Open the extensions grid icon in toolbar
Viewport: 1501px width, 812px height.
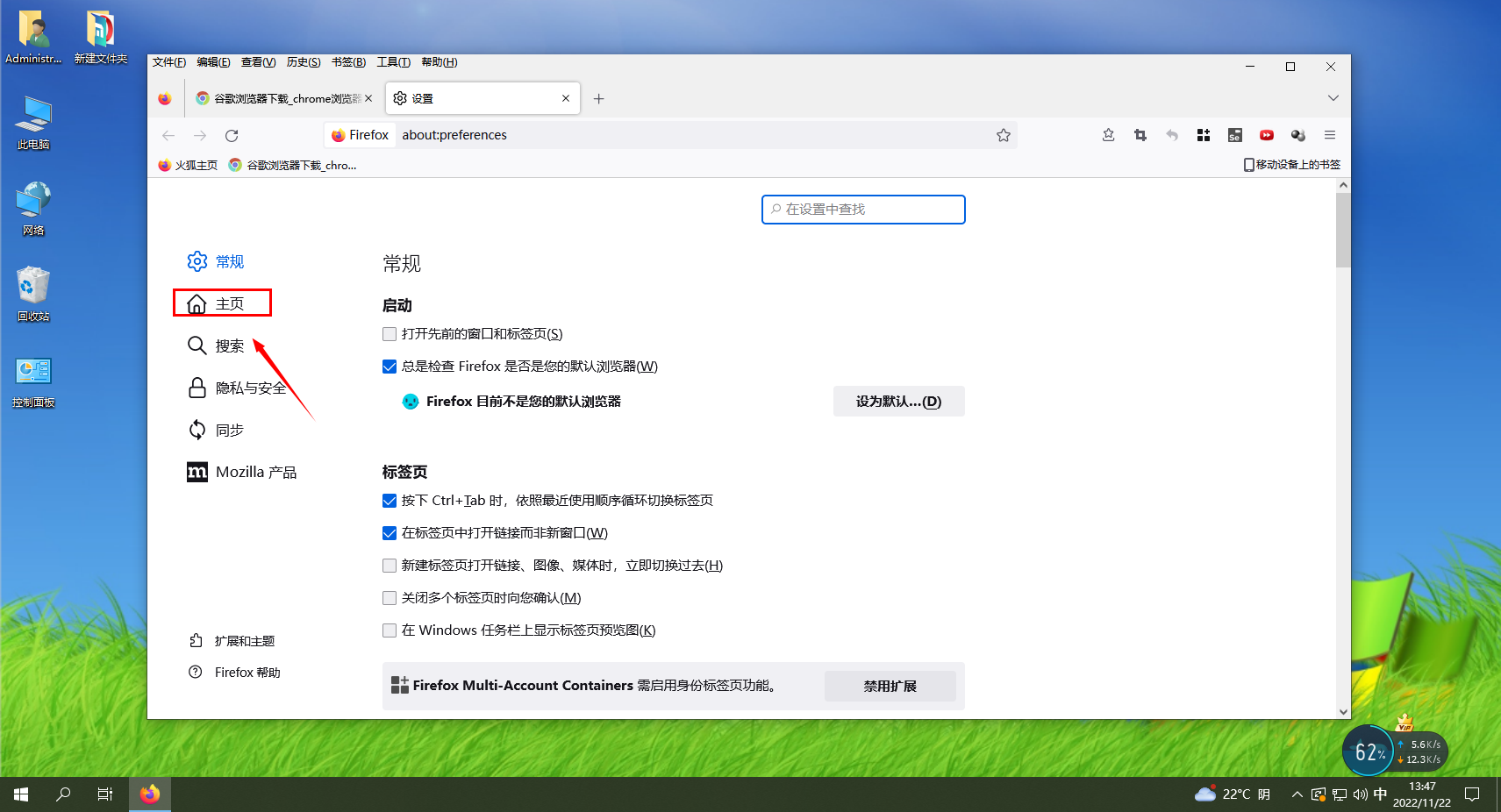tap(1203, 135)
